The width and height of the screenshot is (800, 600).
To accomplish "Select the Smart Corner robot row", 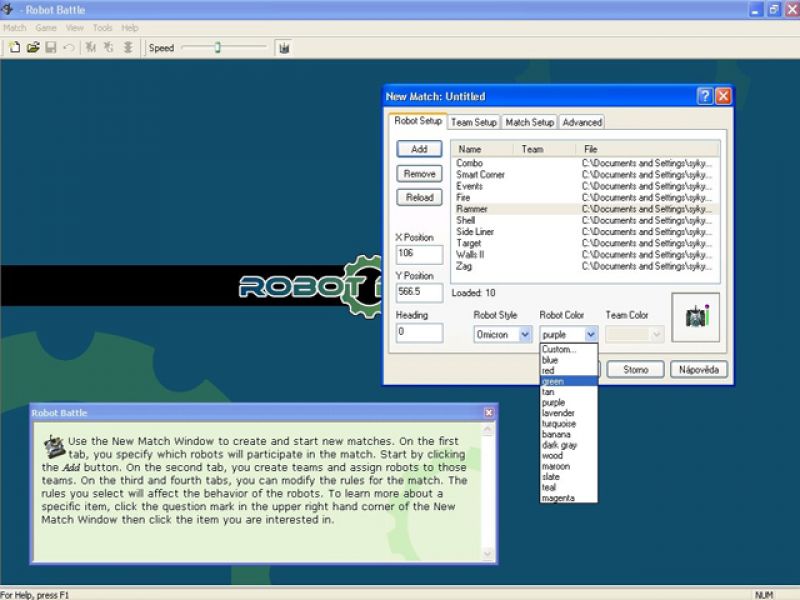I will (x=585, y=174).
